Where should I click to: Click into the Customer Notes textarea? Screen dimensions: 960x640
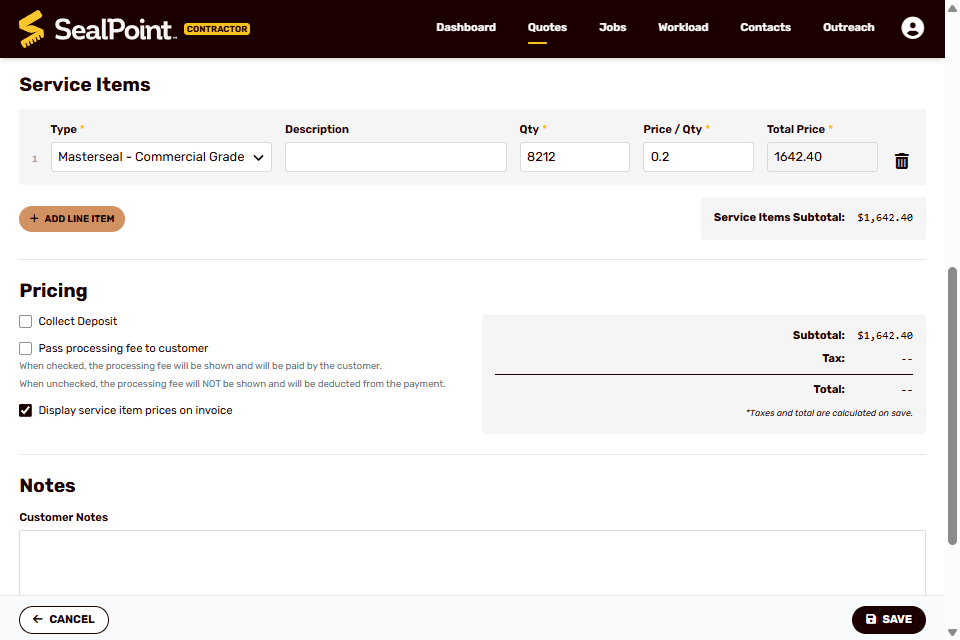(x=472, y=562)
